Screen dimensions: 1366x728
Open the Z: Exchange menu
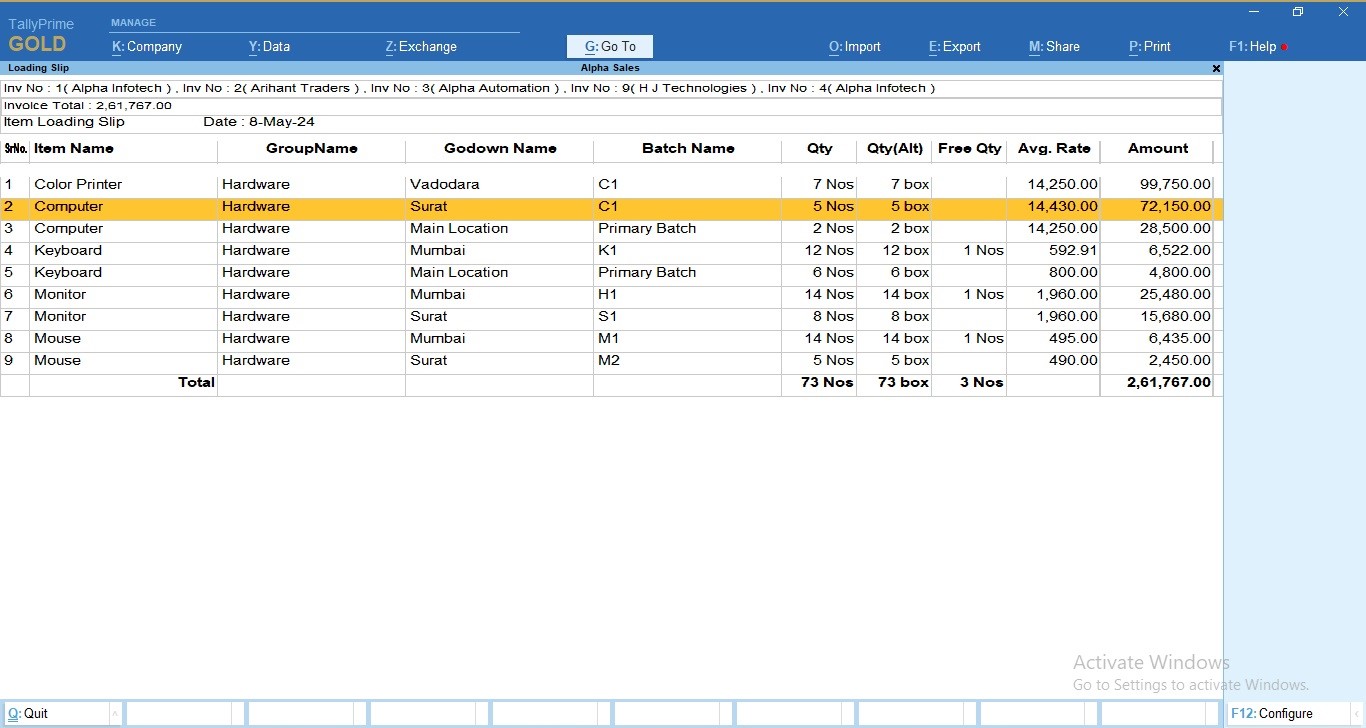[x=420, y=46]
